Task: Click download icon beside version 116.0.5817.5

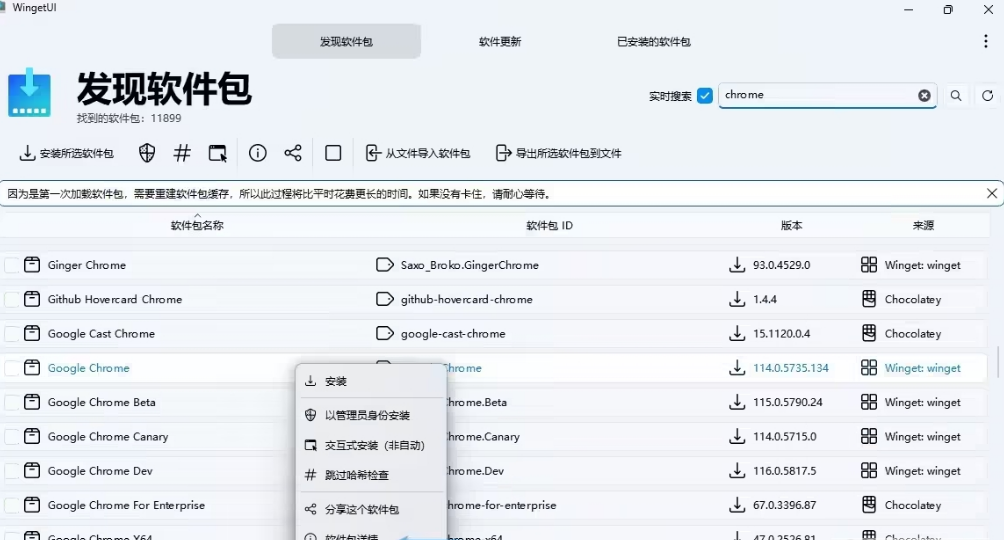Action: pyautogui.click(x=737, y=471)
